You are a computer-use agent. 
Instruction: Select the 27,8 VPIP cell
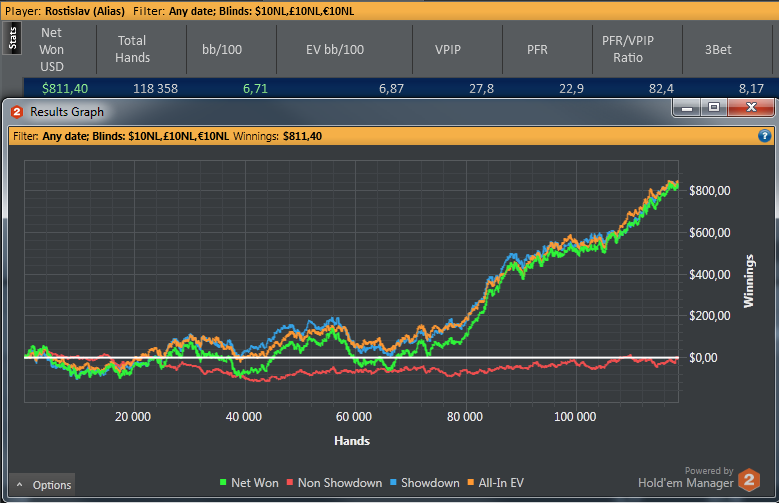click(481, 88)
